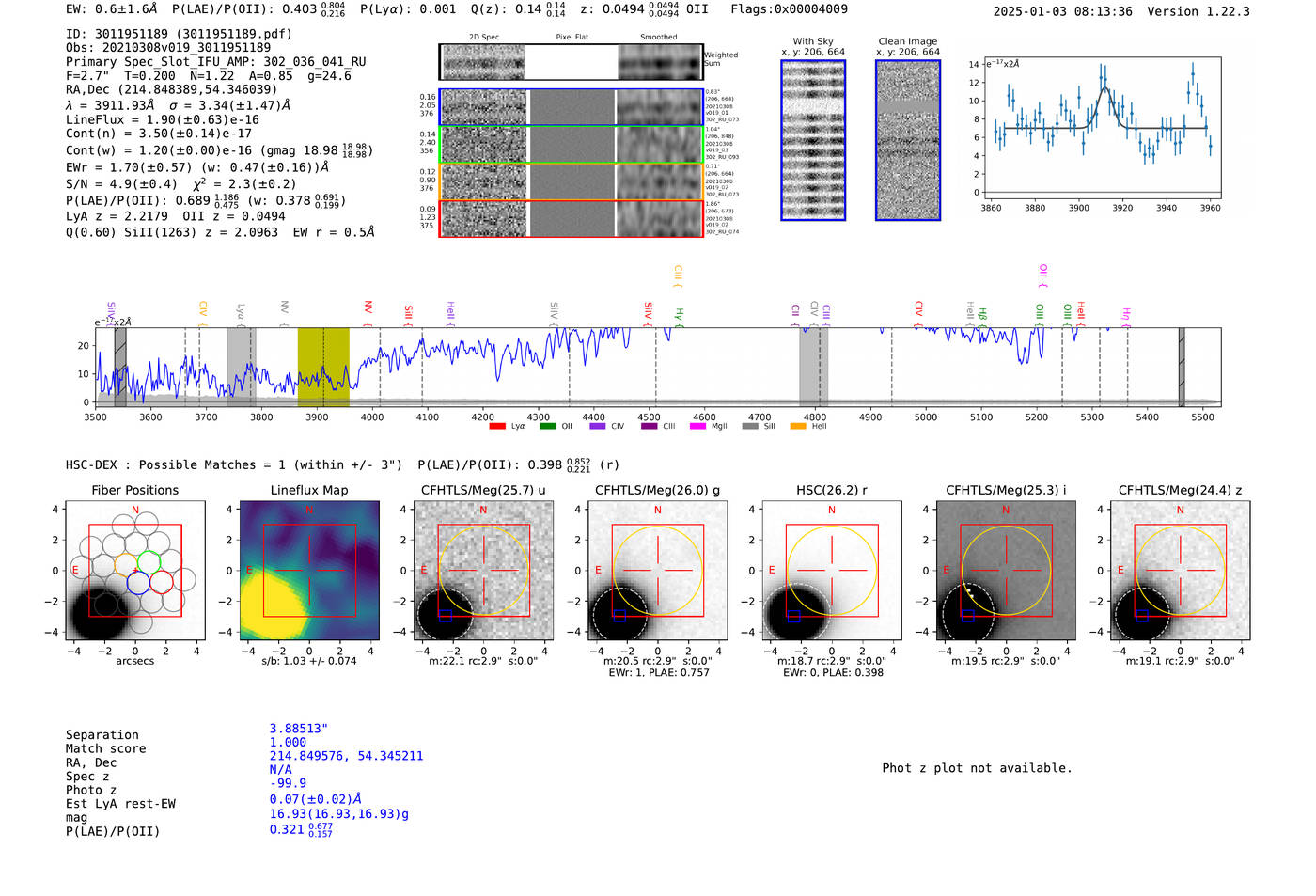
Task: Click the Primary Spec_Slot_IFU_AMP line
Action: (216, 61)
